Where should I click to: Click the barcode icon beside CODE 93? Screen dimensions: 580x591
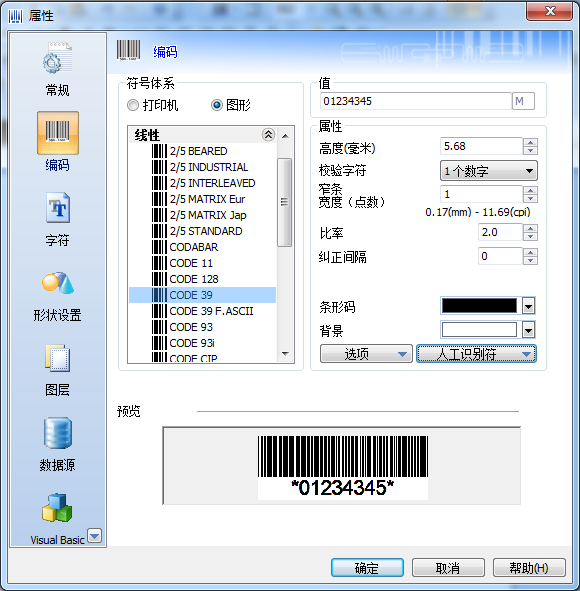point(159,327)
